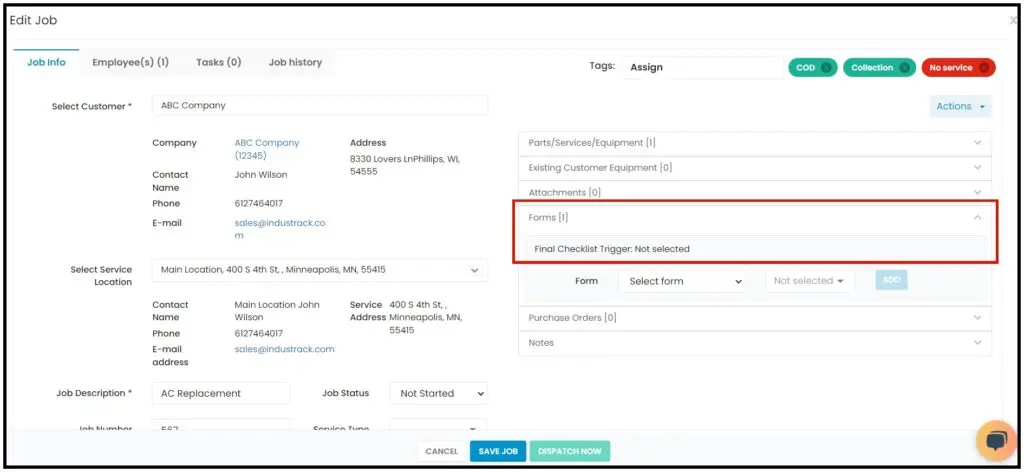The image size is (1024, 472).
Task: Open the Not selected trigger dropdown
Action: point(809,281)
